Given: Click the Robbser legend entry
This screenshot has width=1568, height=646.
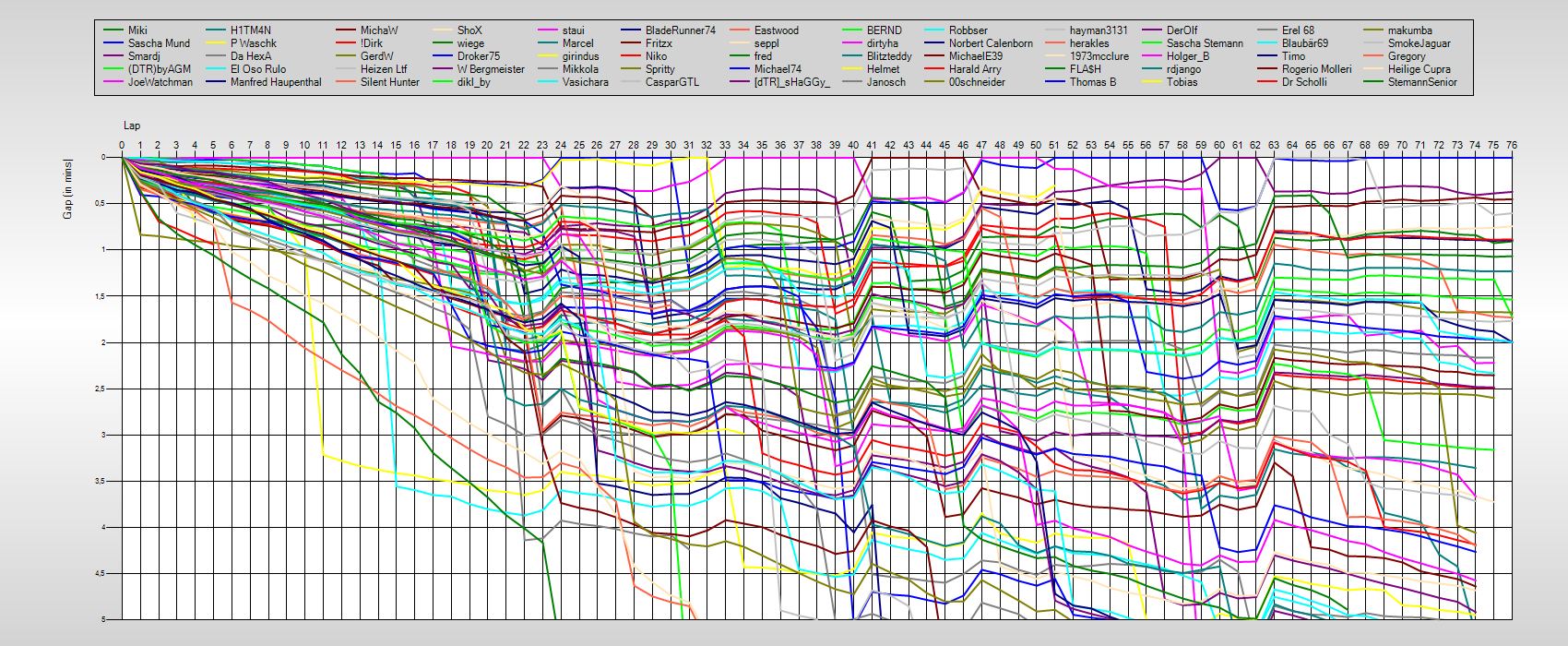Looking at the screenshot, I should click(x=968, y=30).
